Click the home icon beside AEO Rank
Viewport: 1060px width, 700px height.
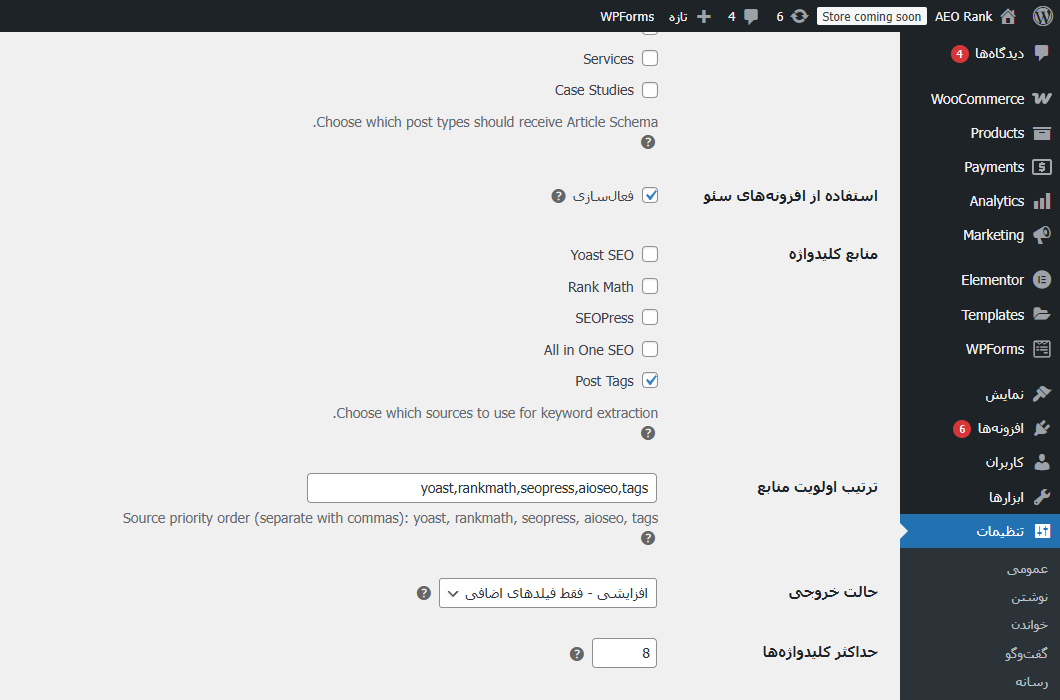1008,16
